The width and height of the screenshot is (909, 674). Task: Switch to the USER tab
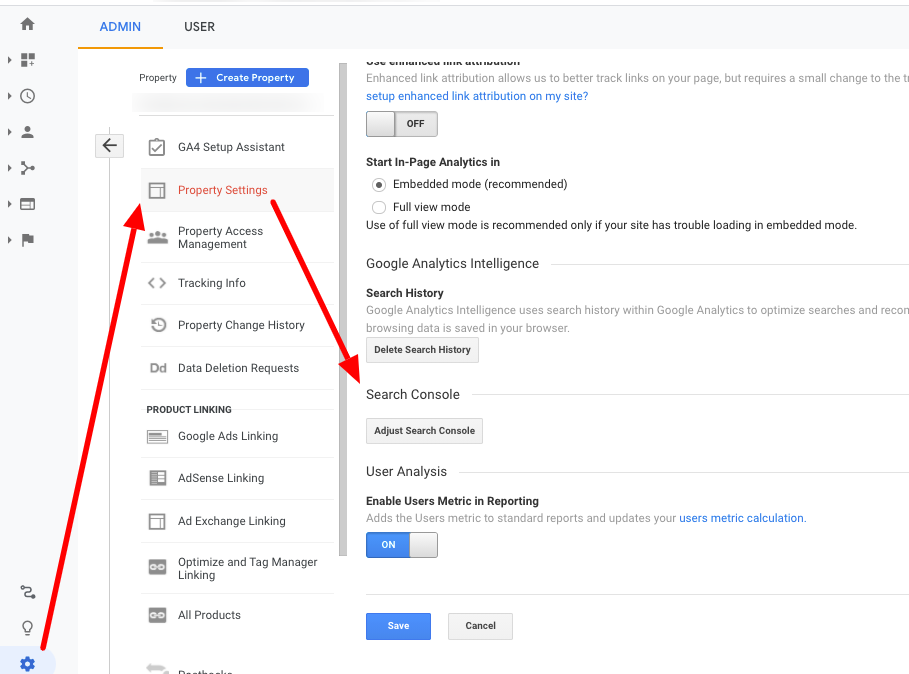(199, 27)
